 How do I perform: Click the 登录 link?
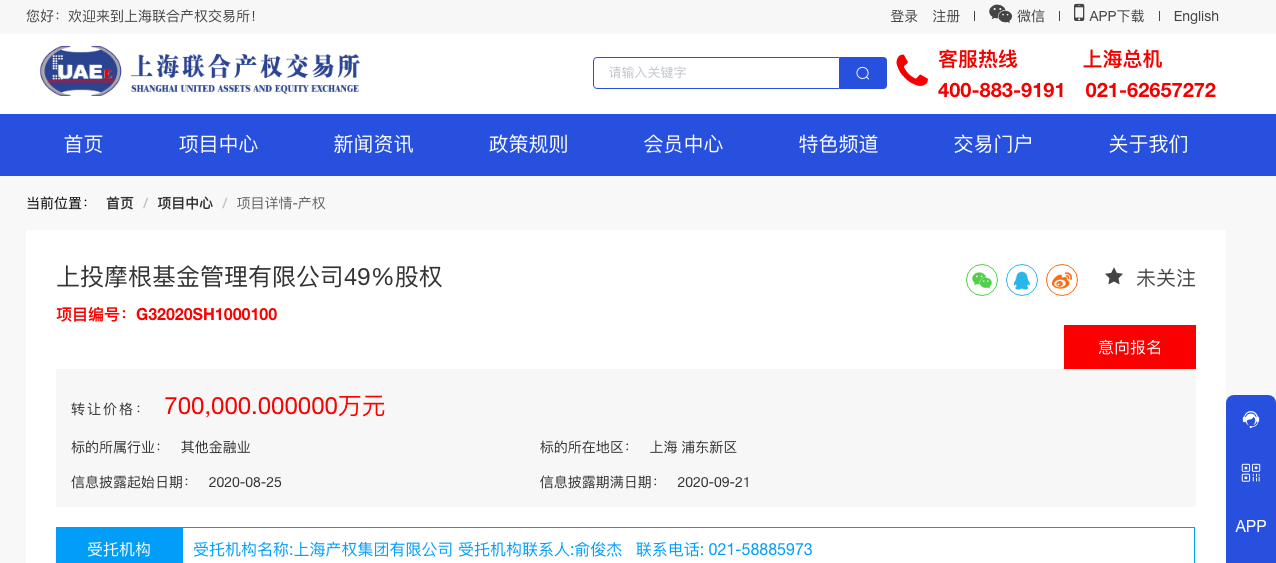pos(904,16)
